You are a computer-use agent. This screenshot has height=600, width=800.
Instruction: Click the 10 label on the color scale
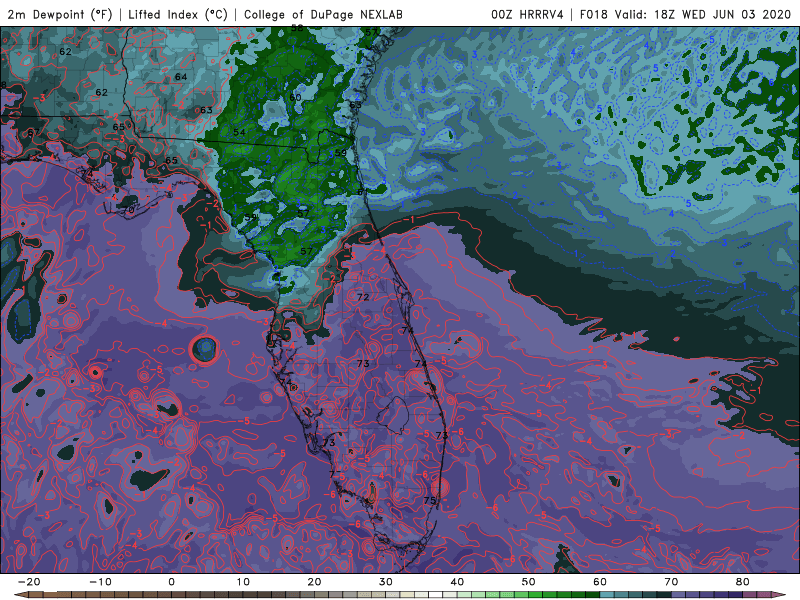pos(243,582)
